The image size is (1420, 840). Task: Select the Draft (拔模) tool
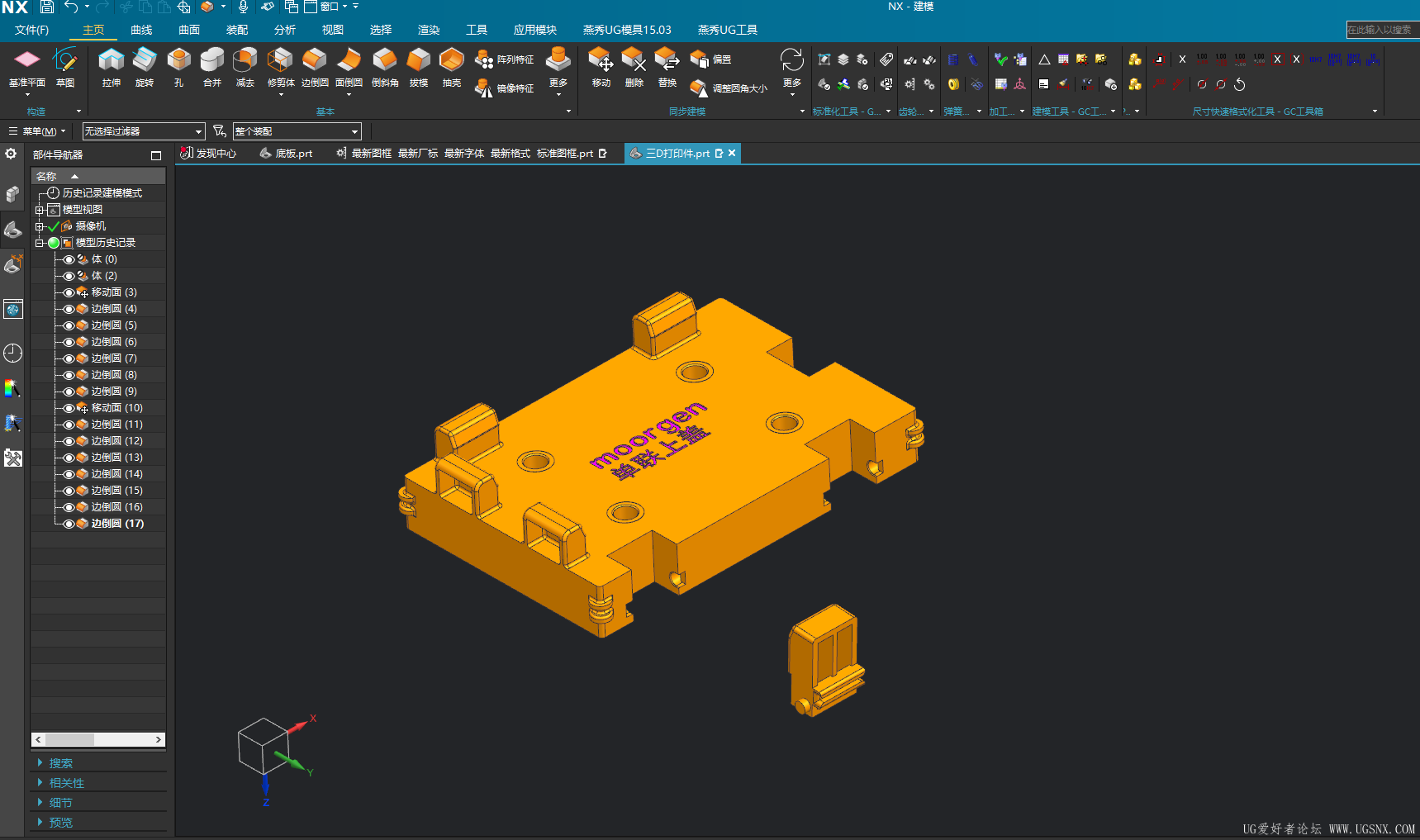(418, 66)
